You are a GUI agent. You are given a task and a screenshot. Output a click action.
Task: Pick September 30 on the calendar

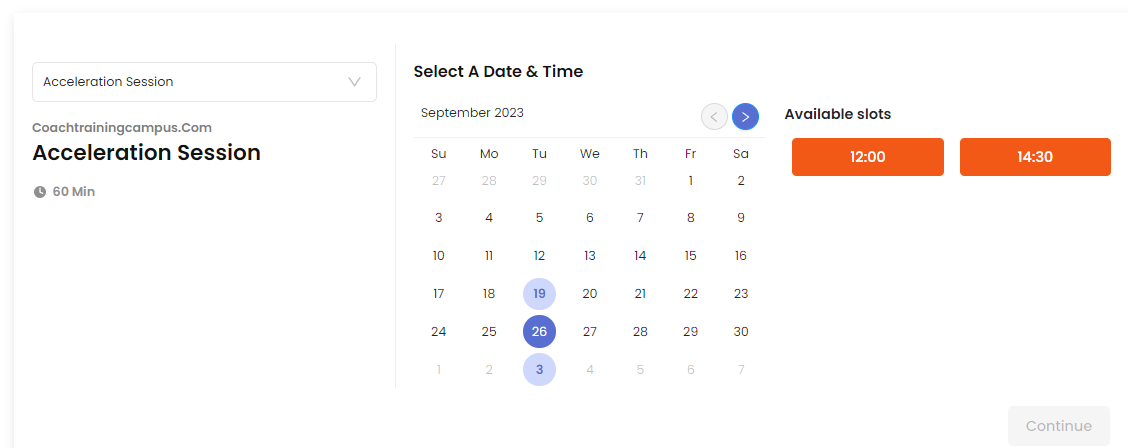(x=741, y=332)
